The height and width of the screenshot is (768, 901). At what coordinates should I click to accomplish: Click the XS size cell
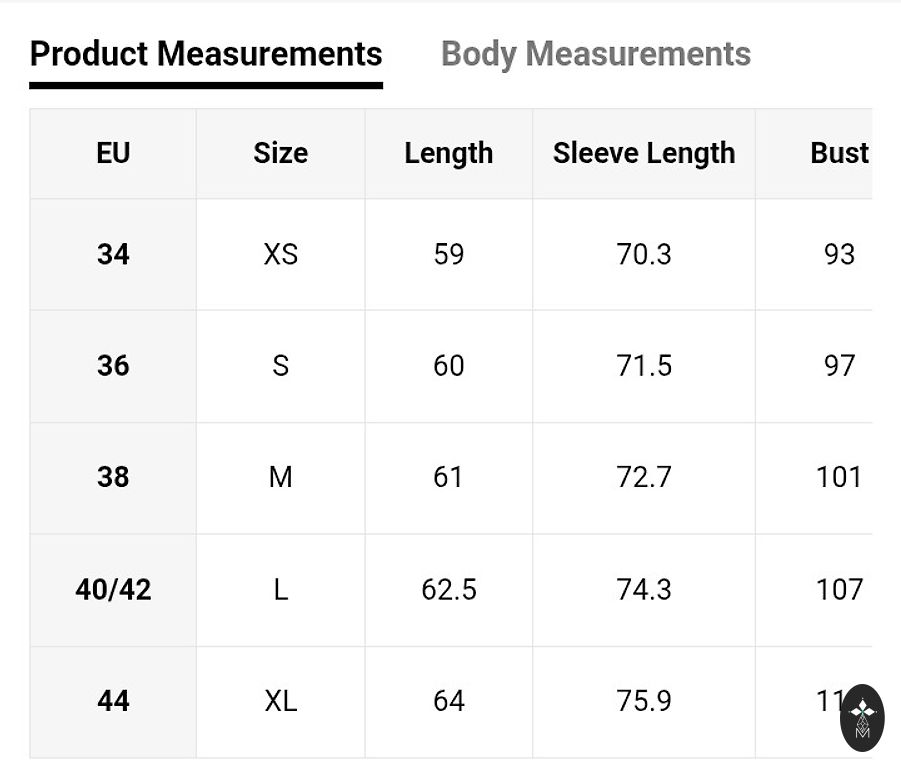point(280,255)
